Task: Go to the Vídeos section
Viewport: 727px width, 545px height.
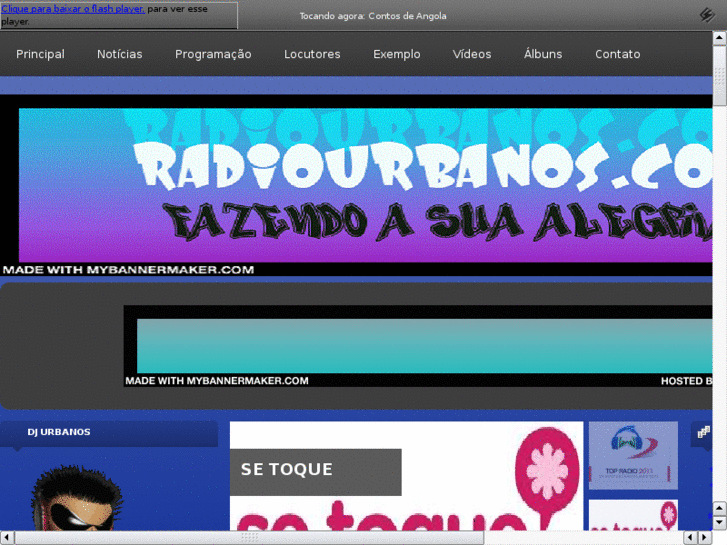Action: point(472,54)
